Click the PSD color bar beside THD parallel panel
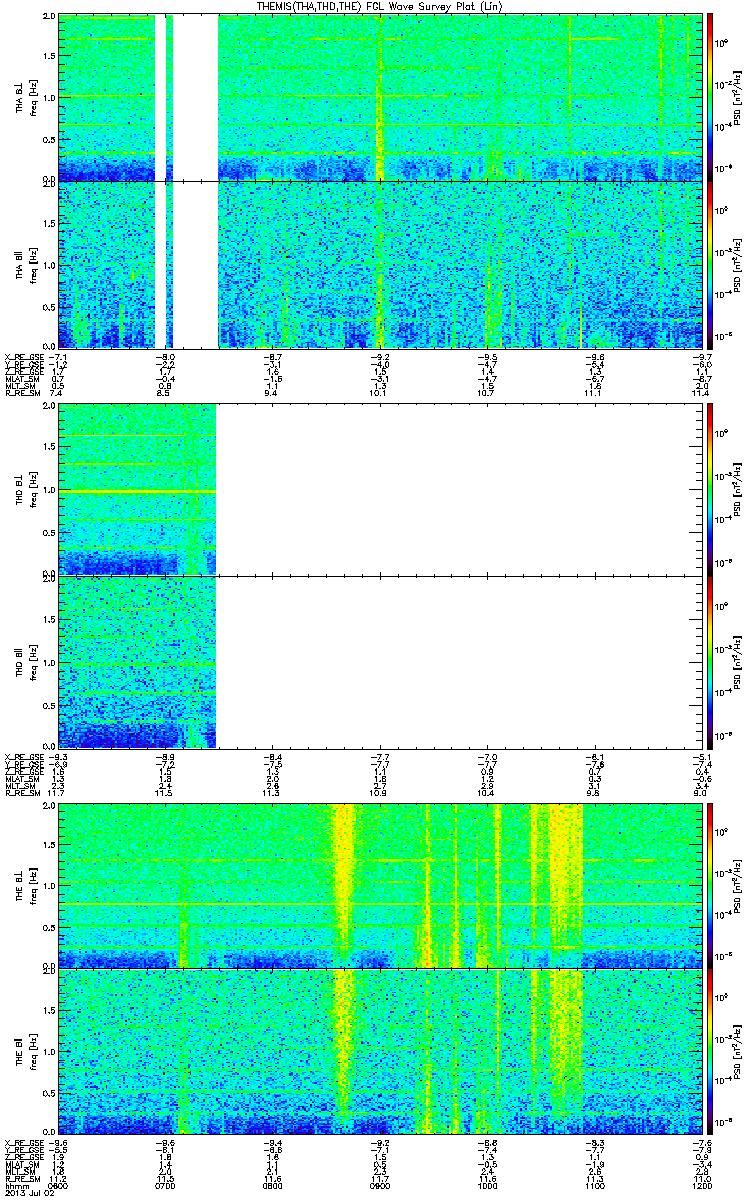 710,661
